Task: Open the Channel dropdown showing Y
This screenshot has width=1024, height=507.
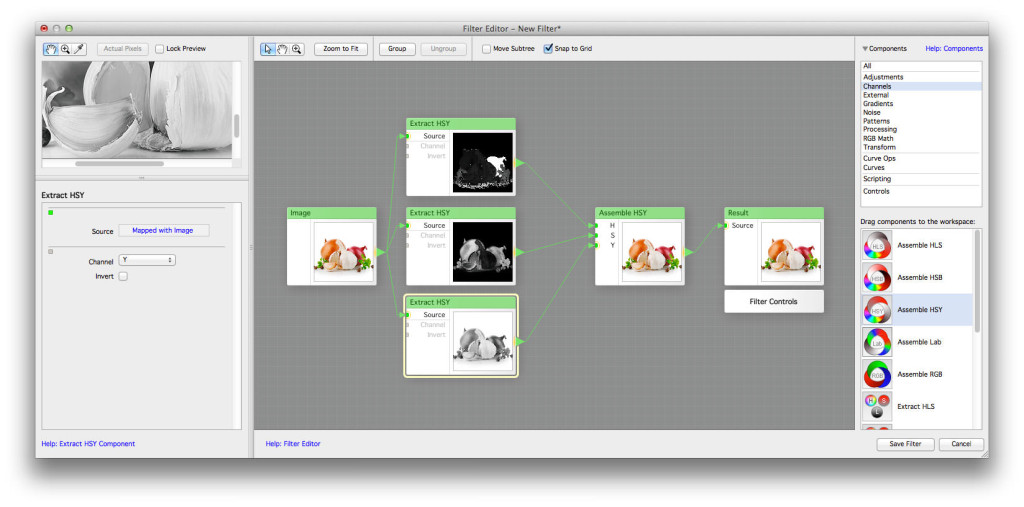Action: (x=147, y=260)
